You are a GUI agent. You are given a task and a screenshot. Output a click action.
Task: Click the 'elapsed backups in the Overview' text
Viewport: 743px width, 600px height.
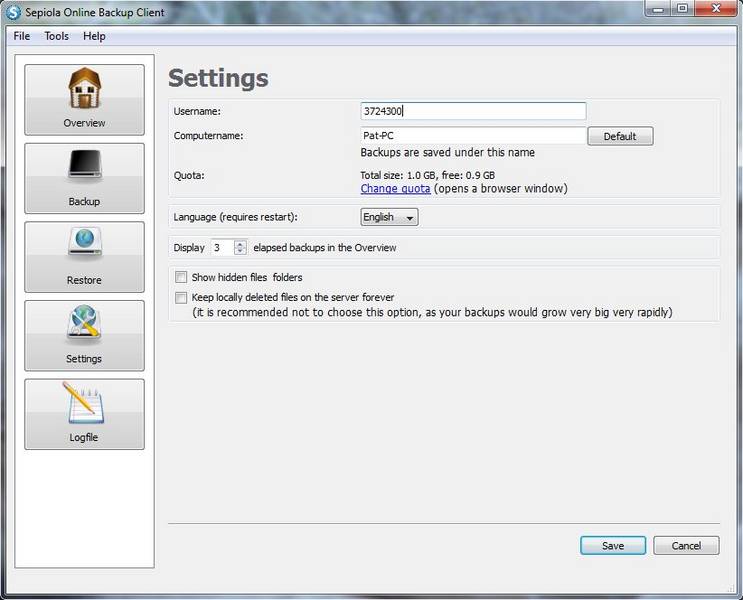pos(325,247)
